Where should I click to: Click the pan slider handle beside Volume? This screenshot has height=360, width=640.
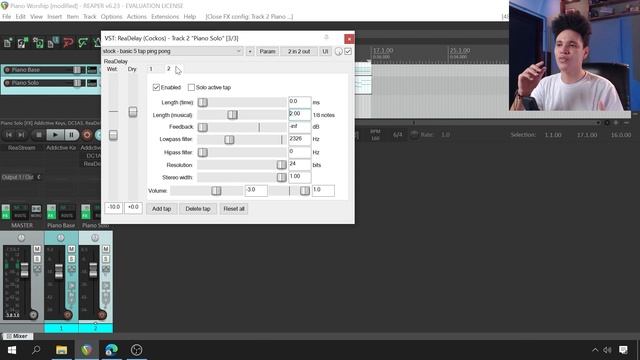pos(304,191)
